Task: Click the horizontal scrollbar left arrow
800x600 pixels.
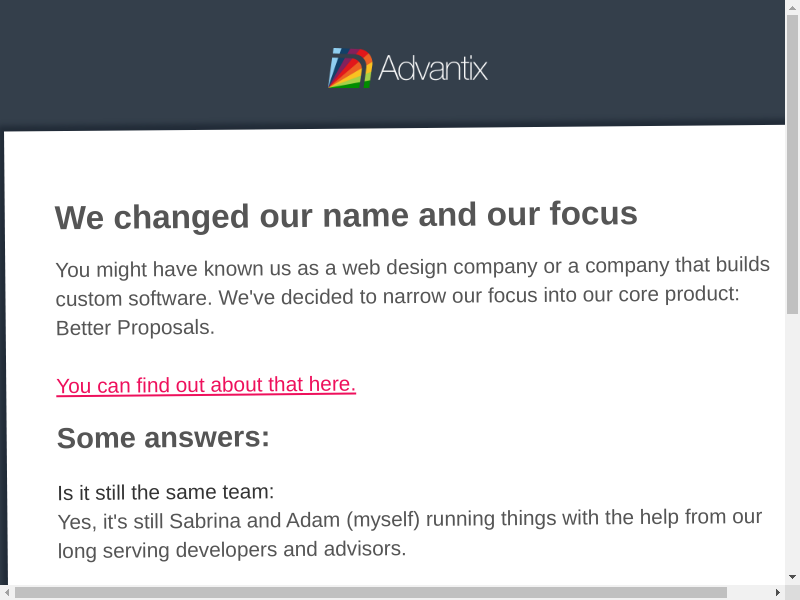Action: 7,592
